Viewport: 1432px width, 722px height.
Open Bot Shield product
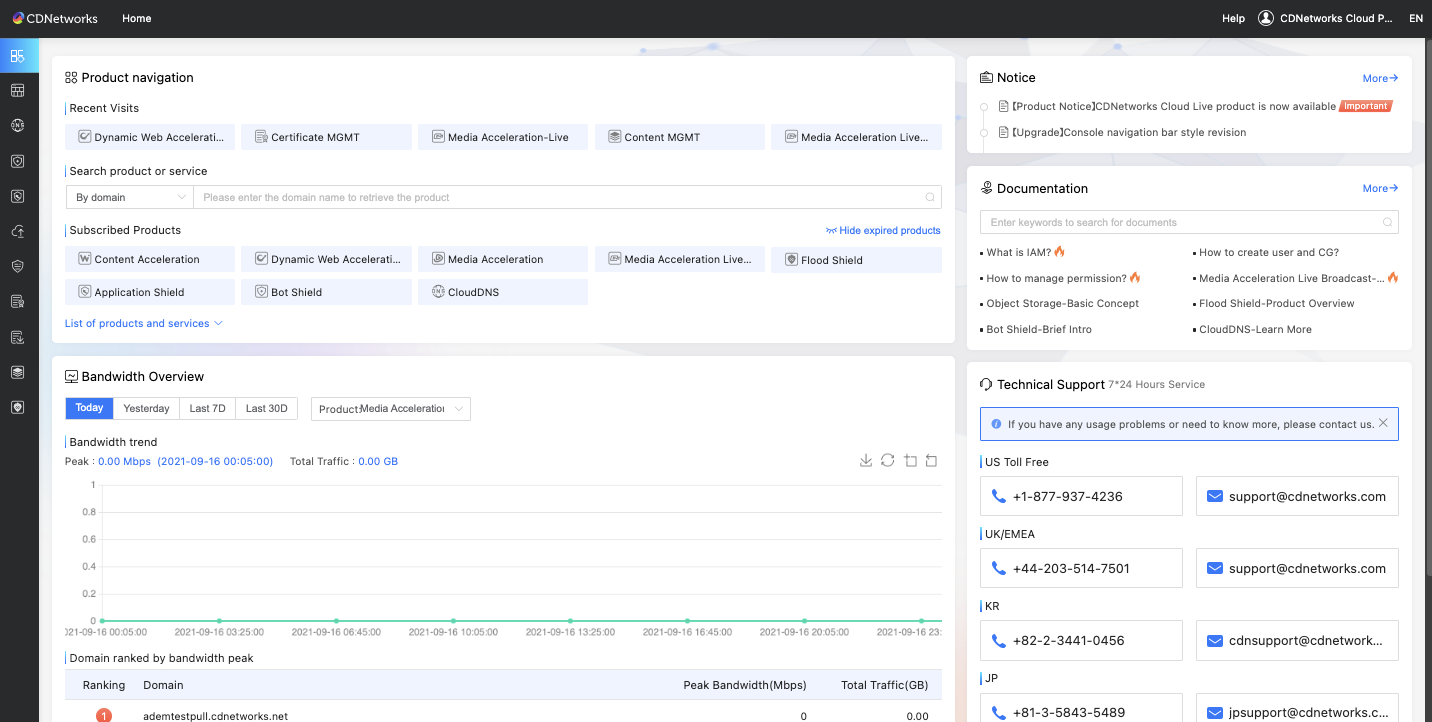click(x=326, y=292)
